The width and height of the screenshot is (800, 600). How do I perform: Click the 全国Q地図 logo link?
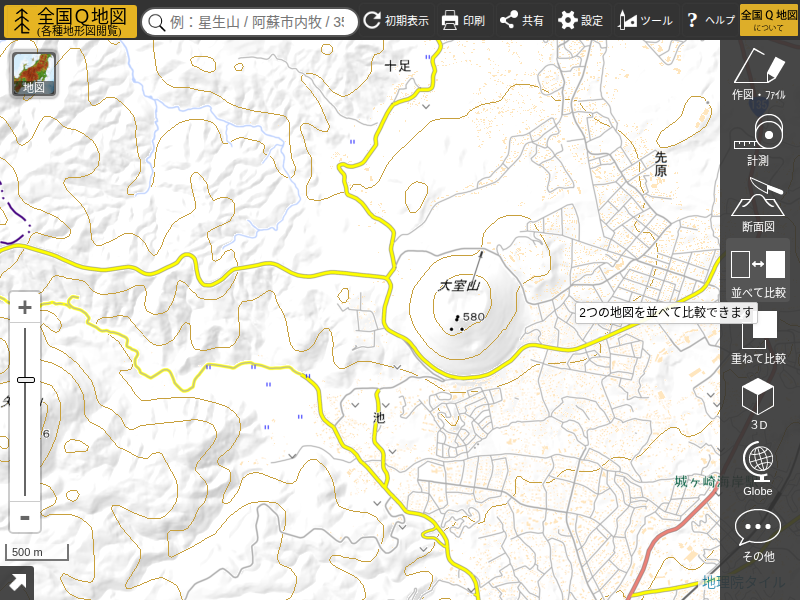pos(70,21)
